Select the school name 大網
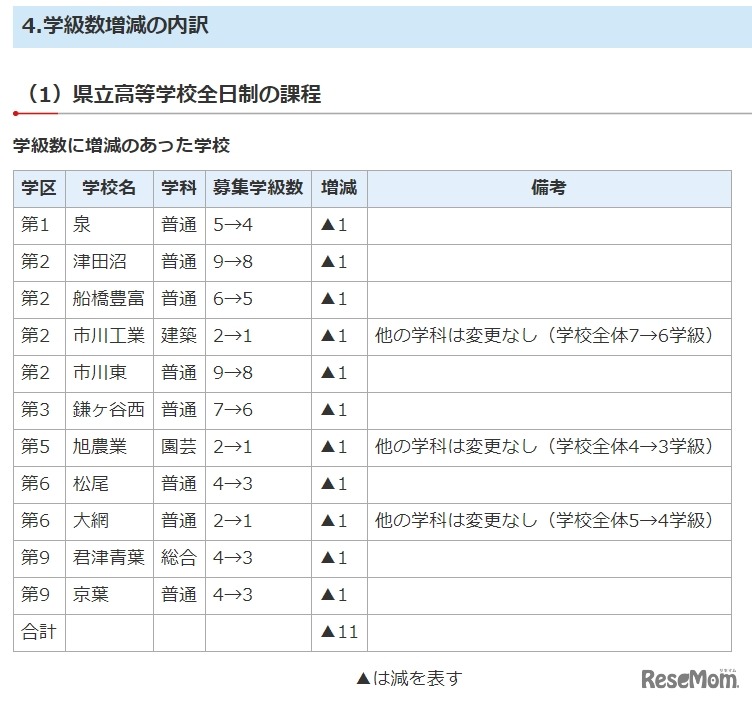 point(91,520)
